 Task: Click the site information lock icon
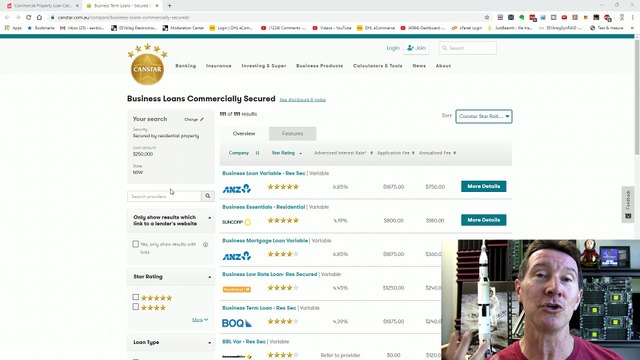pyautogui.click(x=52, y=18)
